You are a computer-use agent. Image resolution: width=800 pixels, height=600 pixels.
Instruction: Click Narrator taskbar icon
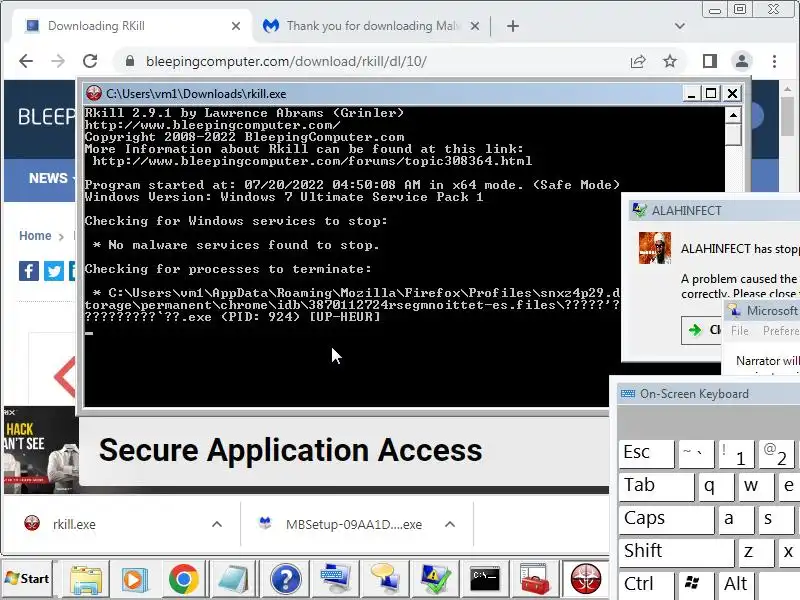[385, 579]
